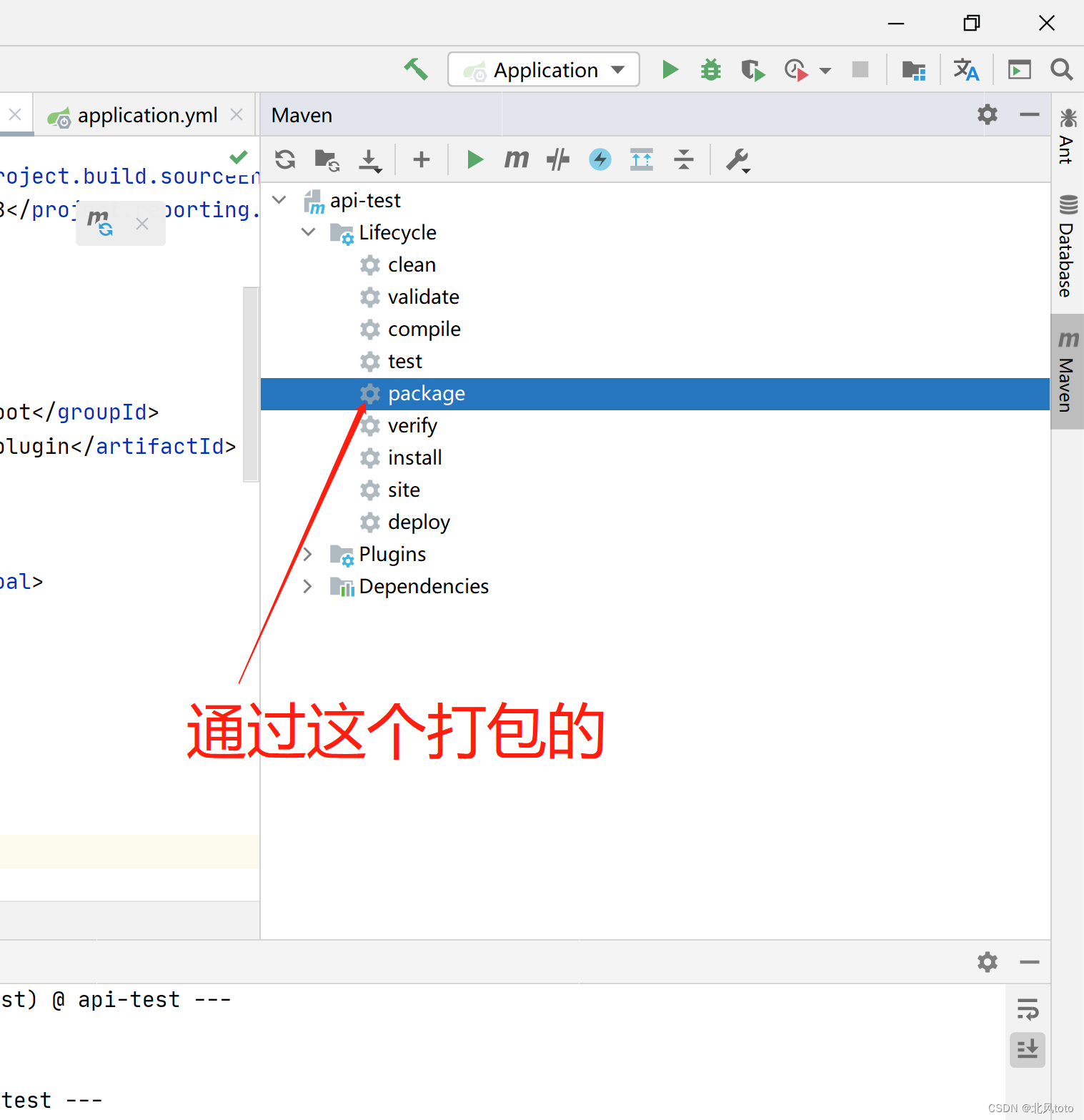
Task: Dismiss the Maven changes popup
Action: pyautogui.click(x=142, y=224)
